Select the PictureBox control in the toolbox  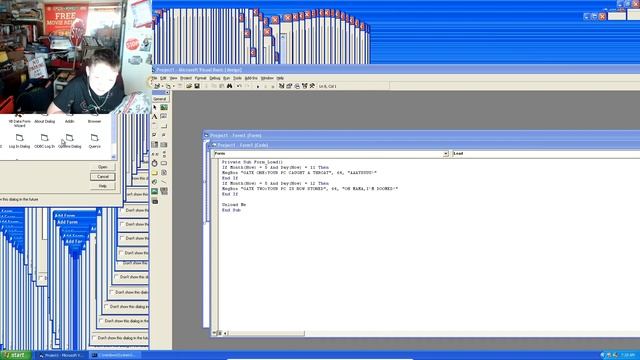click(x=164, y=107)
